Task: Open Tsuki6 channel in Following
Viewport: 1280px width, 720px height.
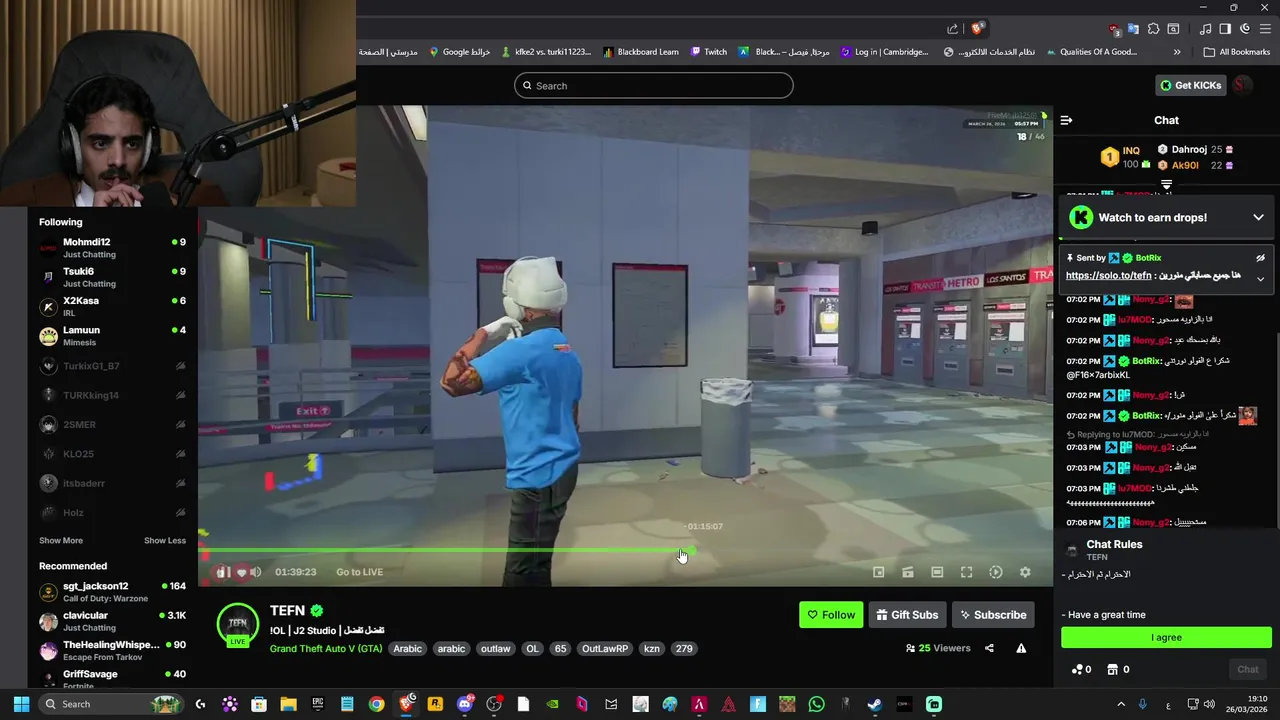Action: pos(112,277)
